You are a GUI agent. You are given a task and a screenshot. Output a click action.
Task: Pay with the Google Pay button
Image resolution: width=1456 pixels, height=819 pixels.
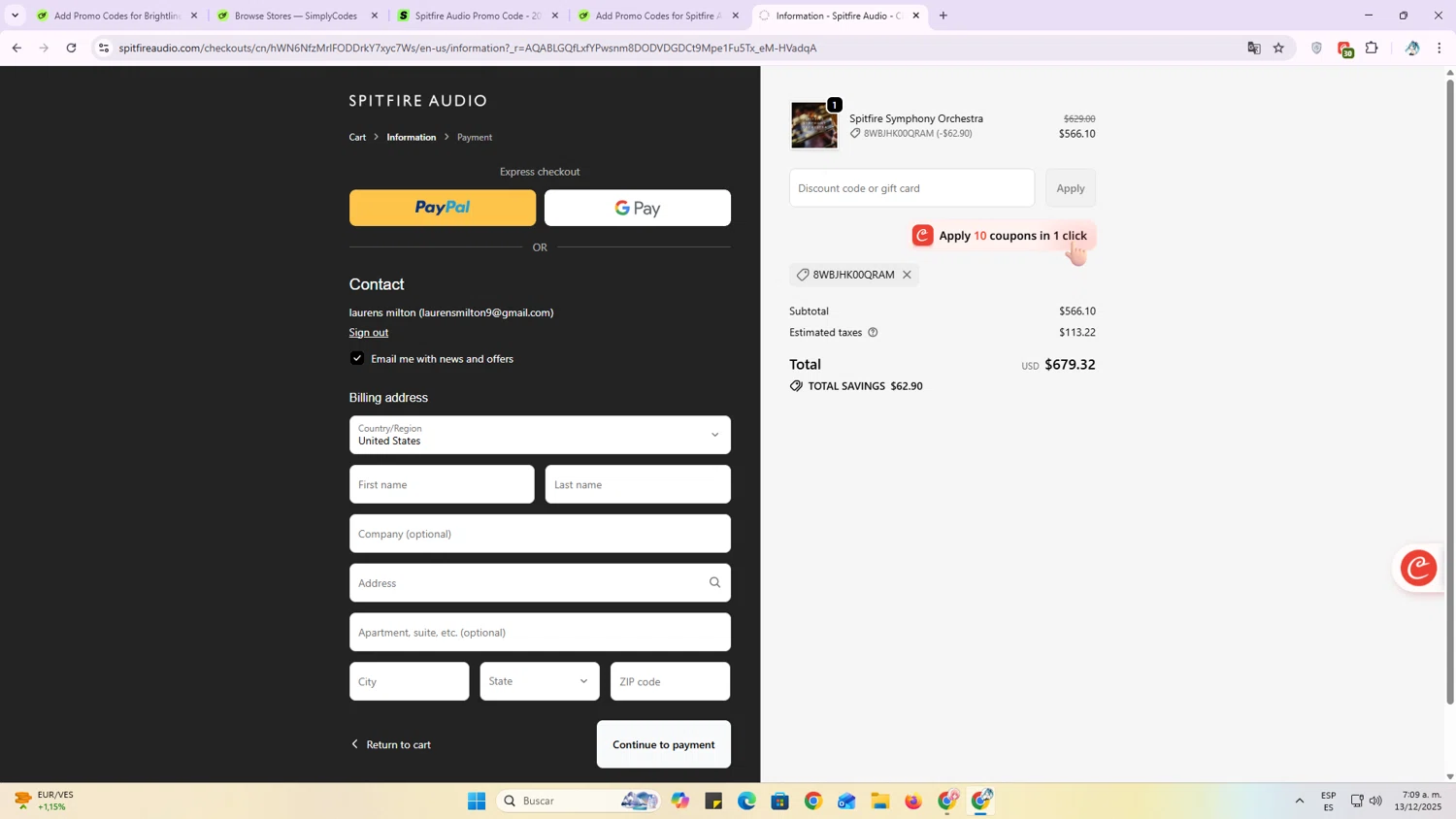click(638, 208)
